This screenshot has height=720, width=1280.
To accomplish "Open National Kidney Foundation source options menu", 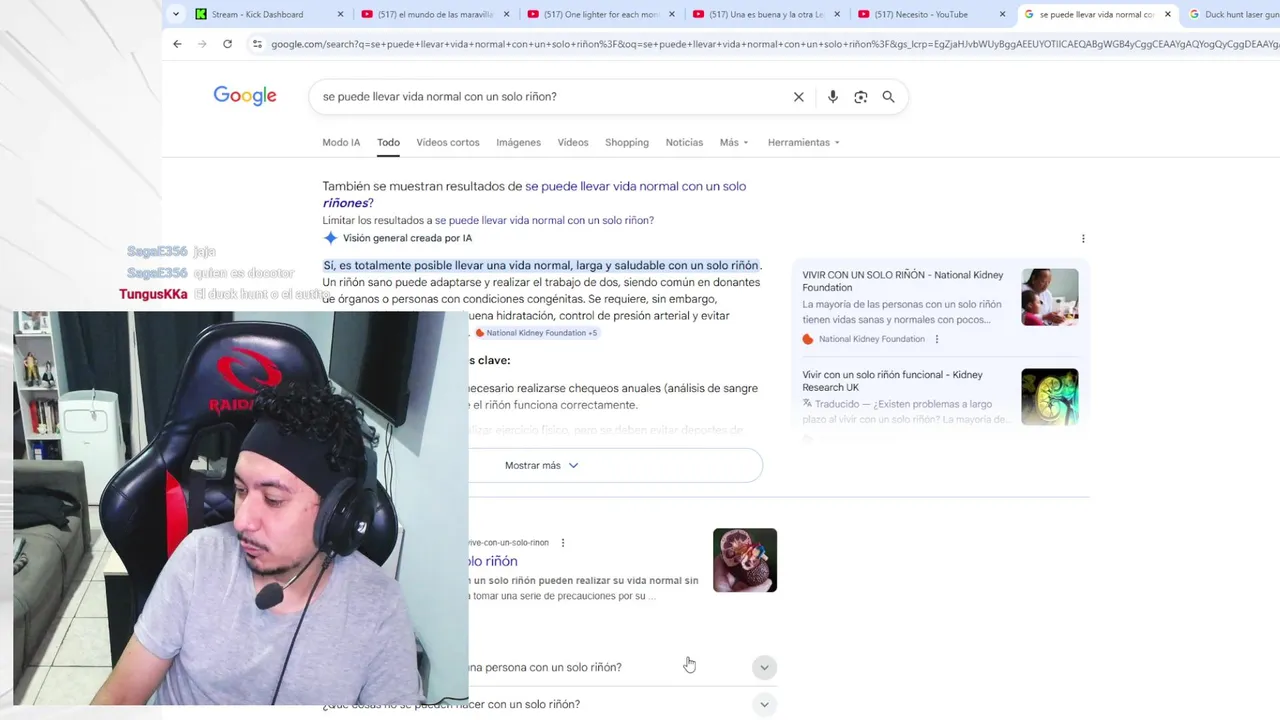I will coord(937,339).
